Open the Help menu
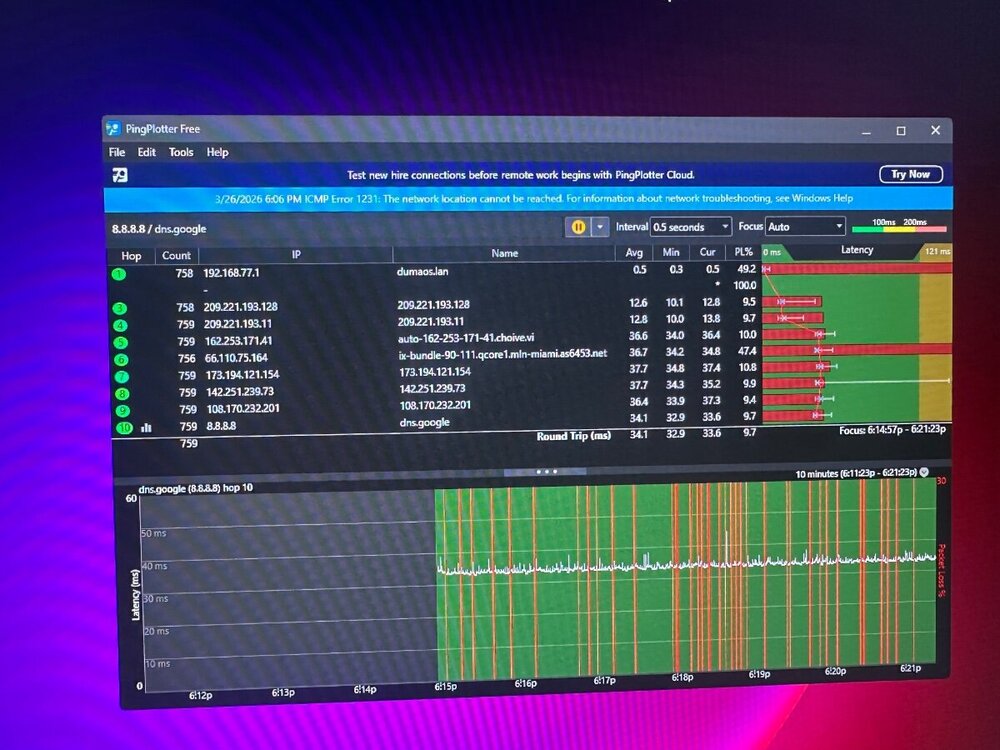Viewport: 1000px width, 750px height. point(217,152)
